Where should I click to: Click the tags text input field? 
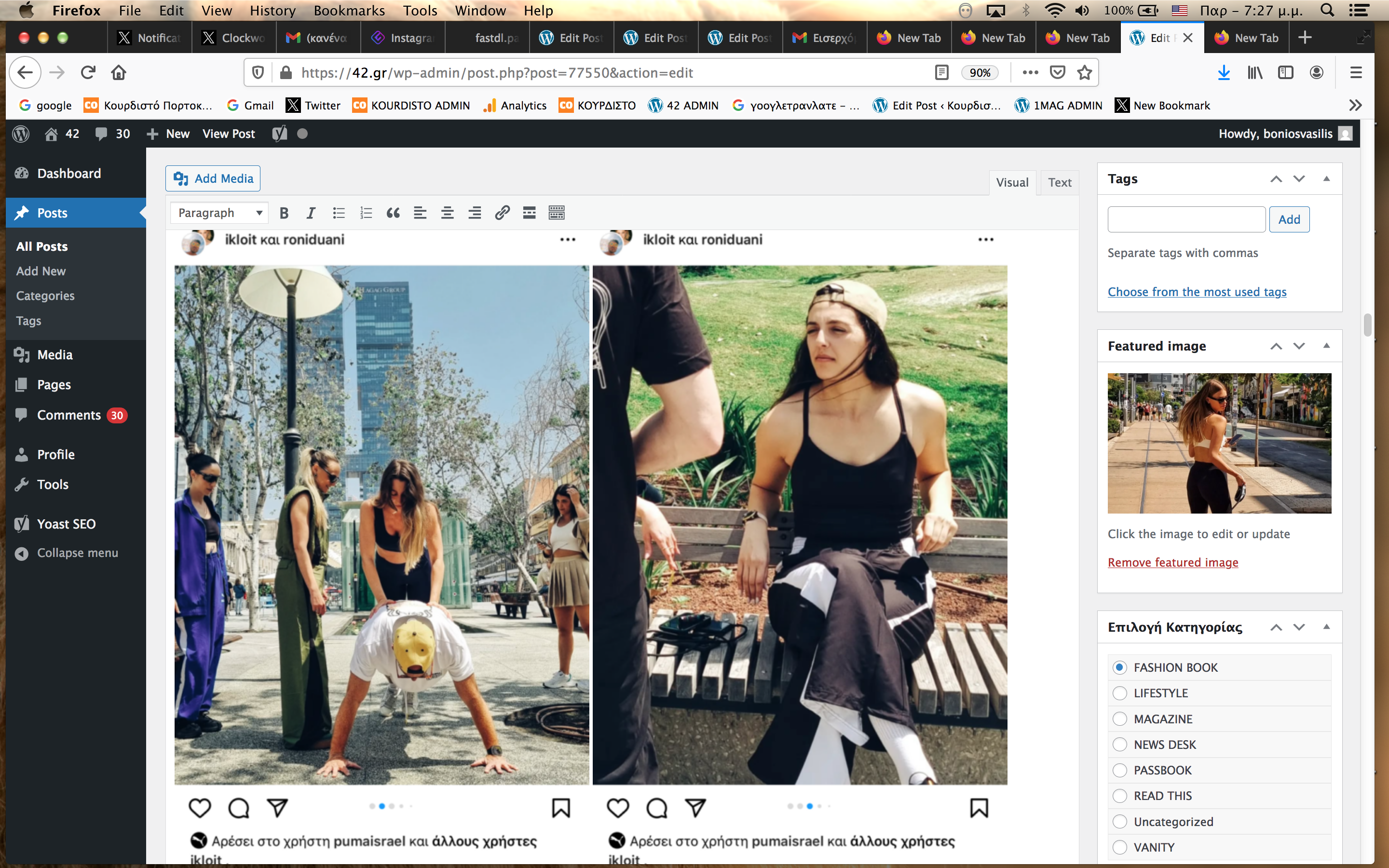pyautogui.click(x=1186, y=219)
